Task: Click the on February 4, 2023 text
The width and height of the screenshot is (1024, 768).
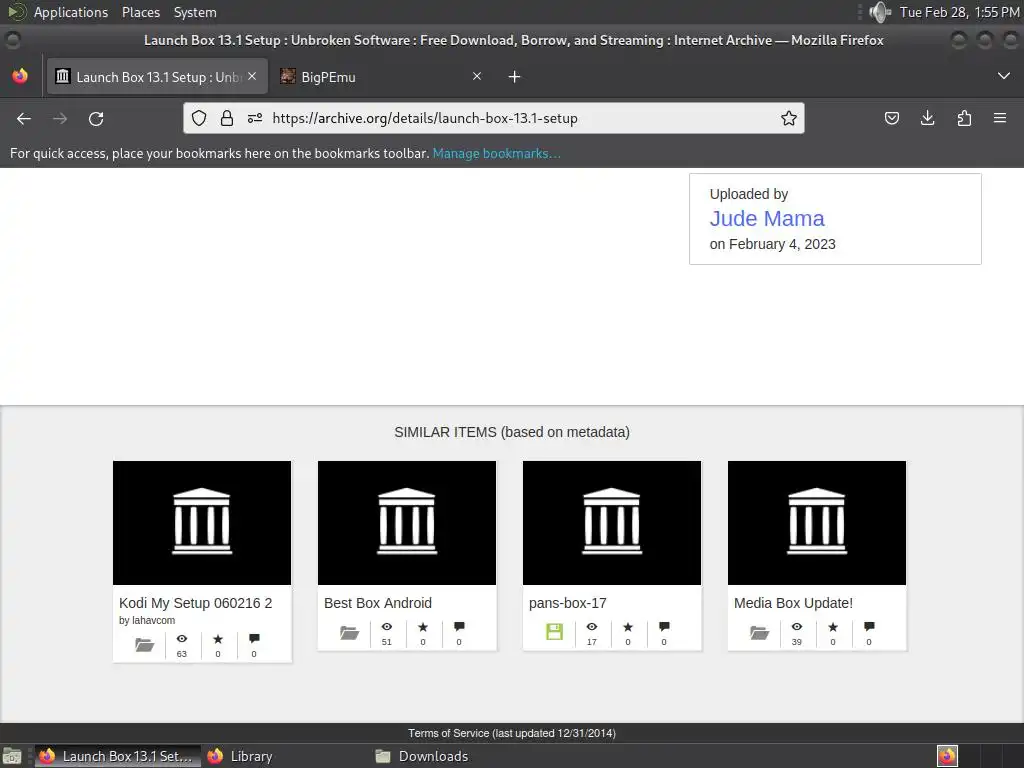Action: pyautogui.click(x=773, y=244)
